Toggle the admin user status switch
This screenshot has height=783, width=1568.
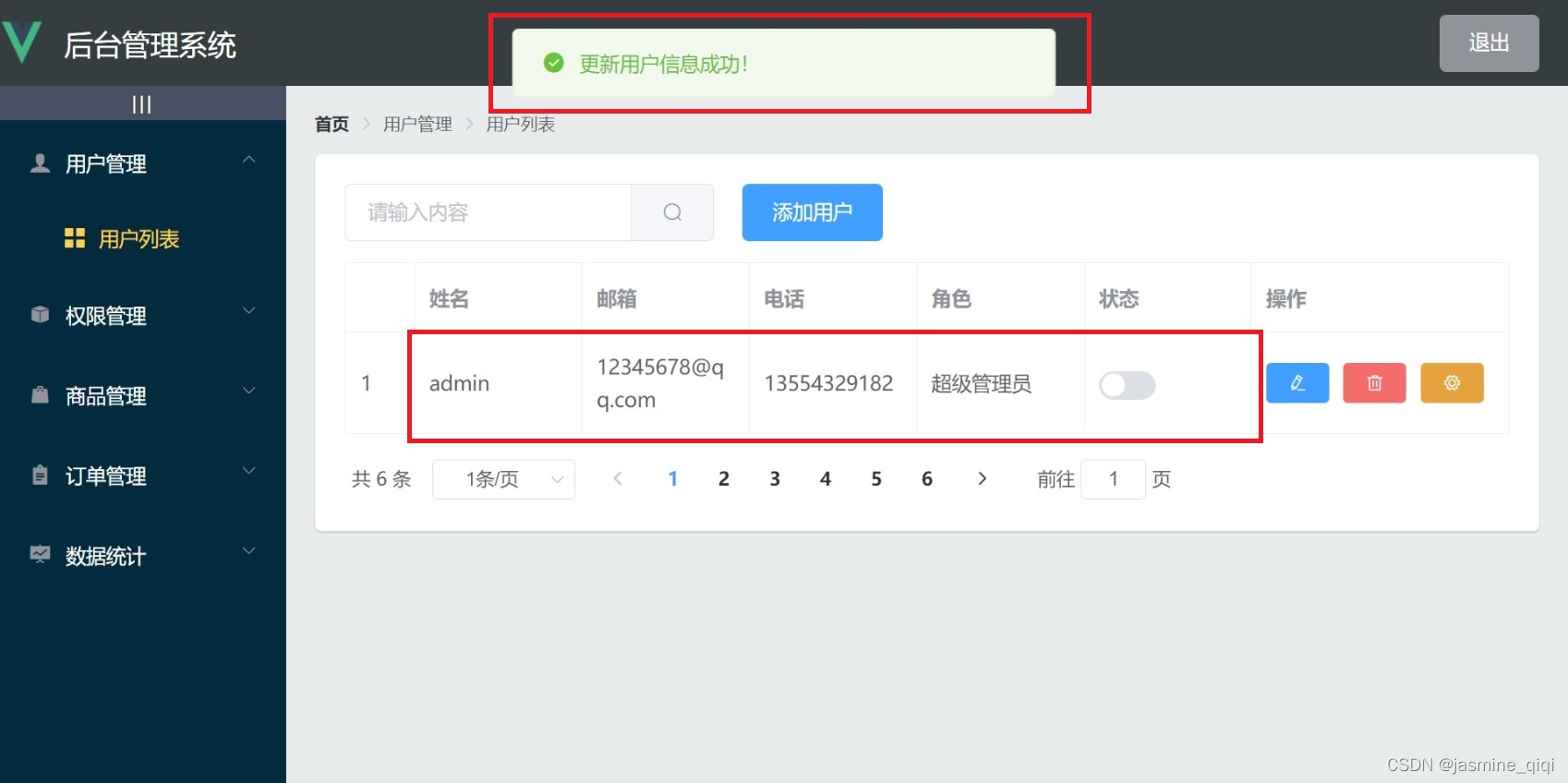pyautogui.click(x=1127, y=385)
